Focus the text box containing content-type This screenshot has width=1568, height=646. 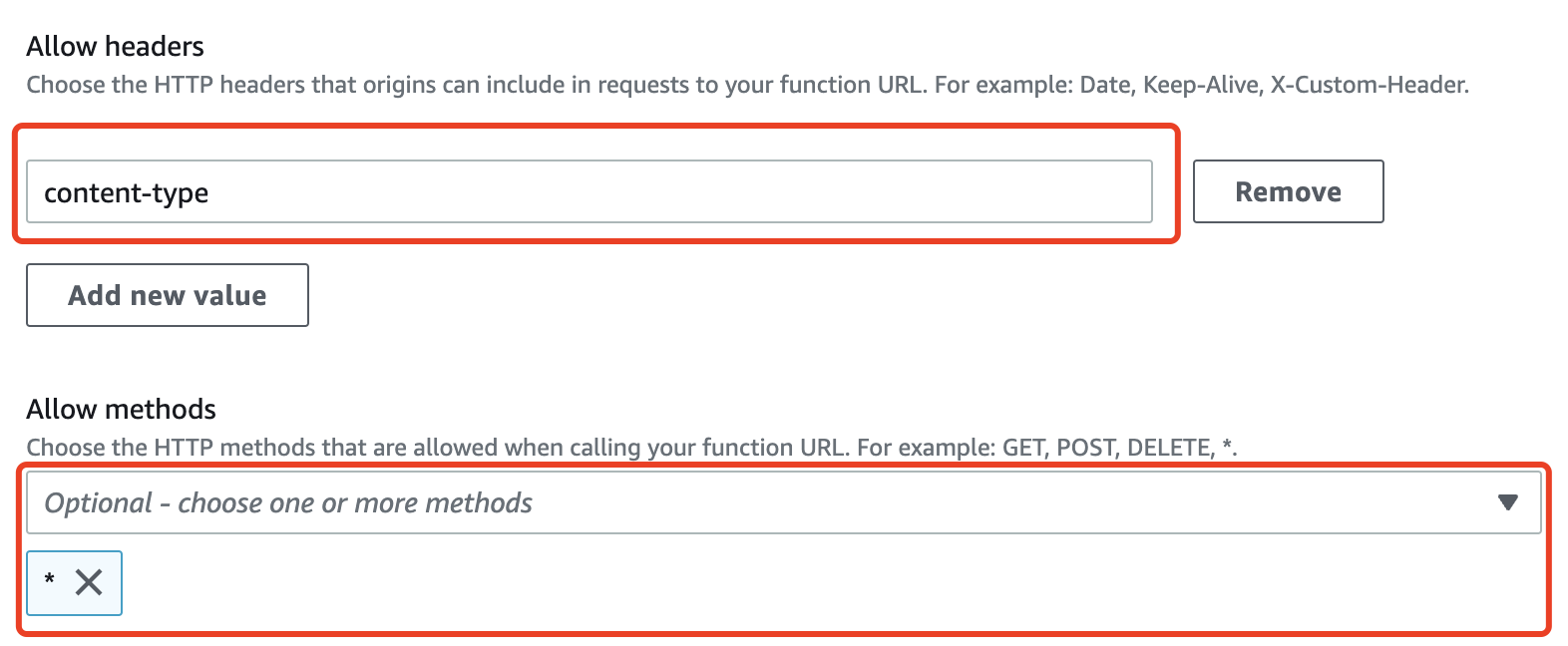pyautogui.click(x=588, y=192)
